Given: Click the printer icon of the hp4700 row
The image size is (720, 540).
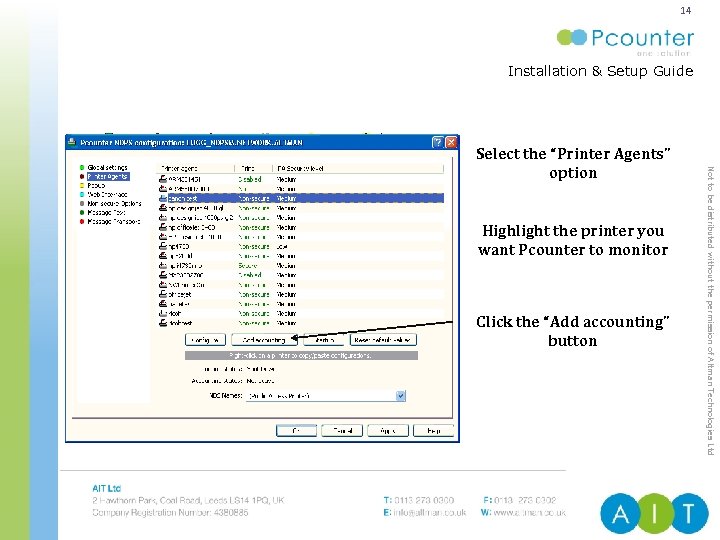Looking at the screenshot, I should coord(163,246).
